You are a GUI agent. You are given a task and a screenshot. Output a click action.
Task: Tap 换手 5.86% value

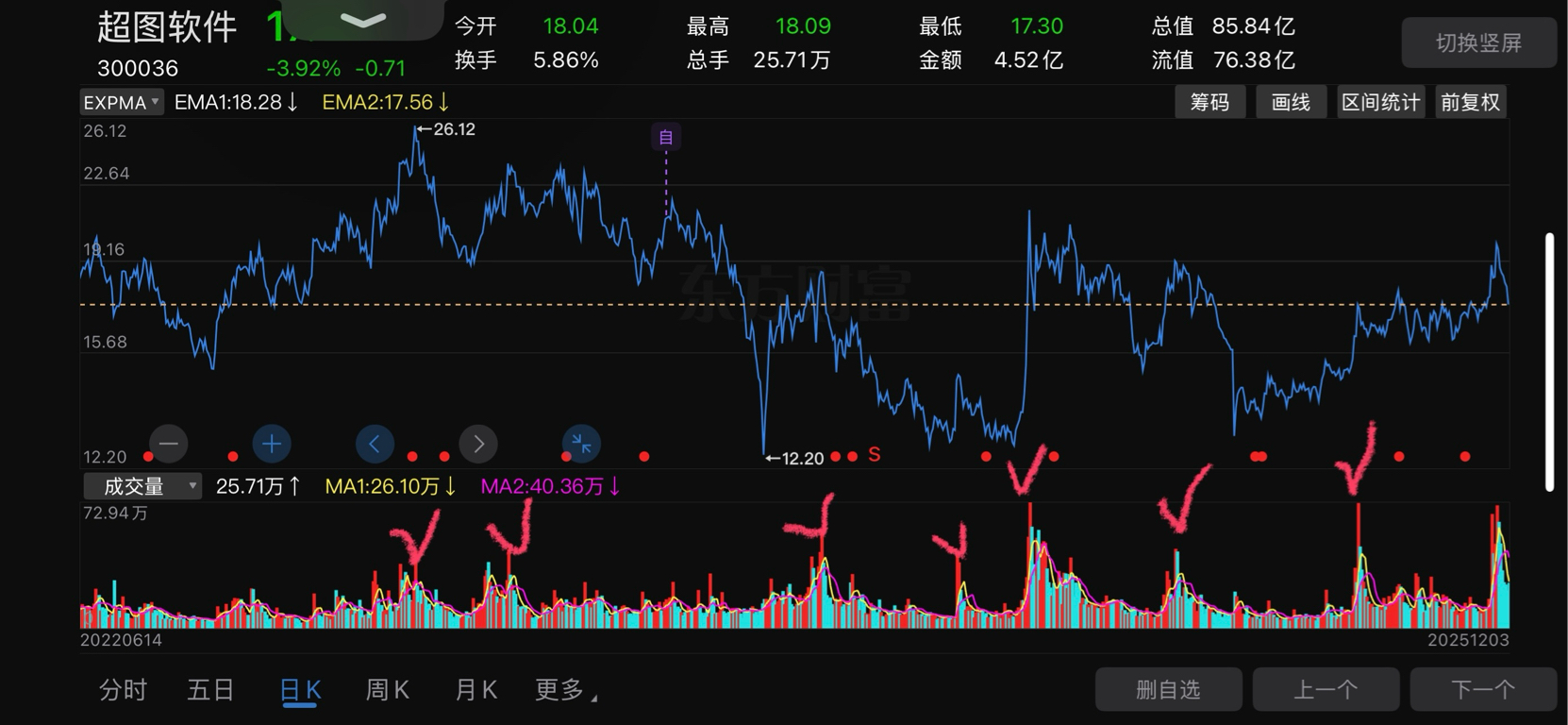526,60
